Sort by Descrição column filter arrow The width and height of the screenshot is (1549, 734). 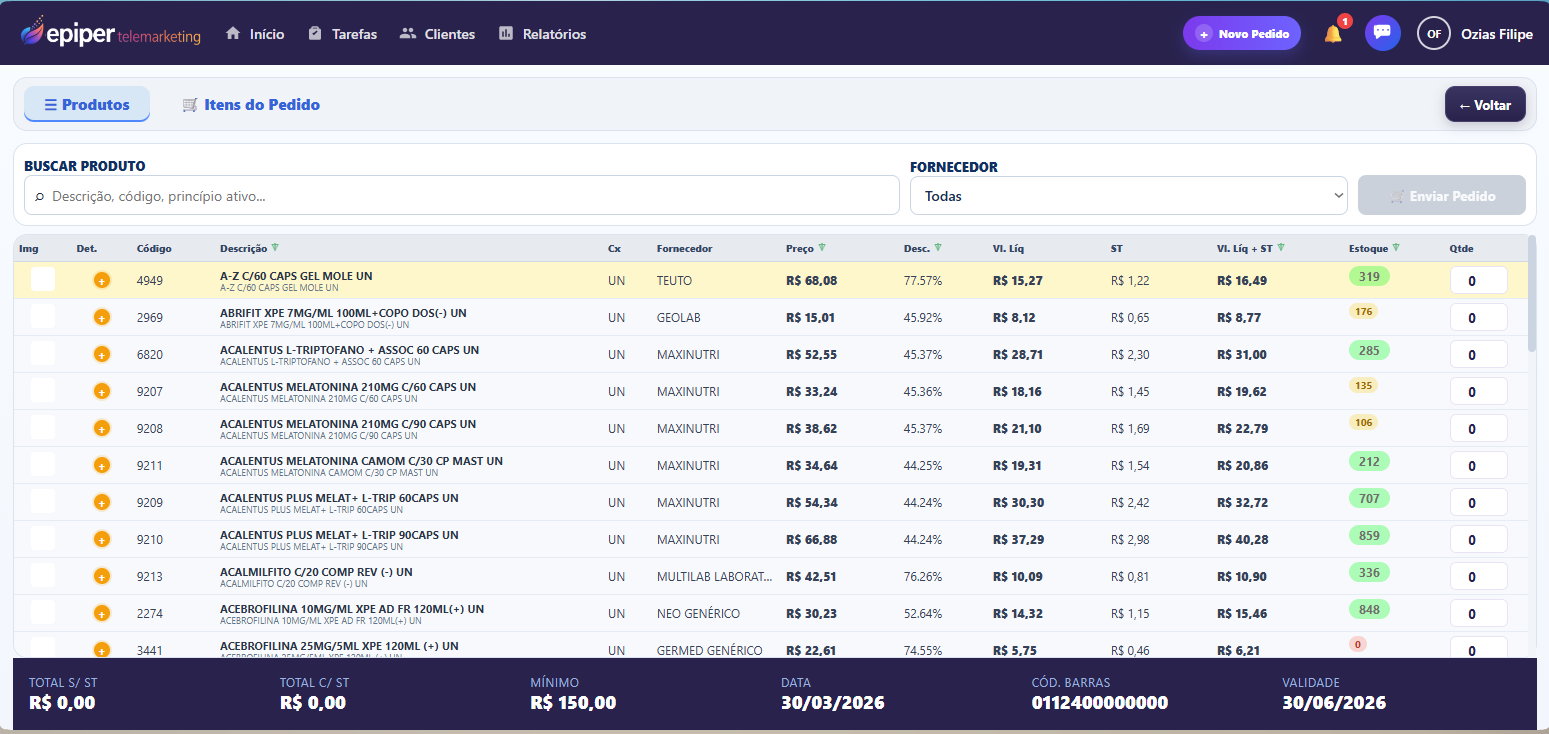[275, 248]
